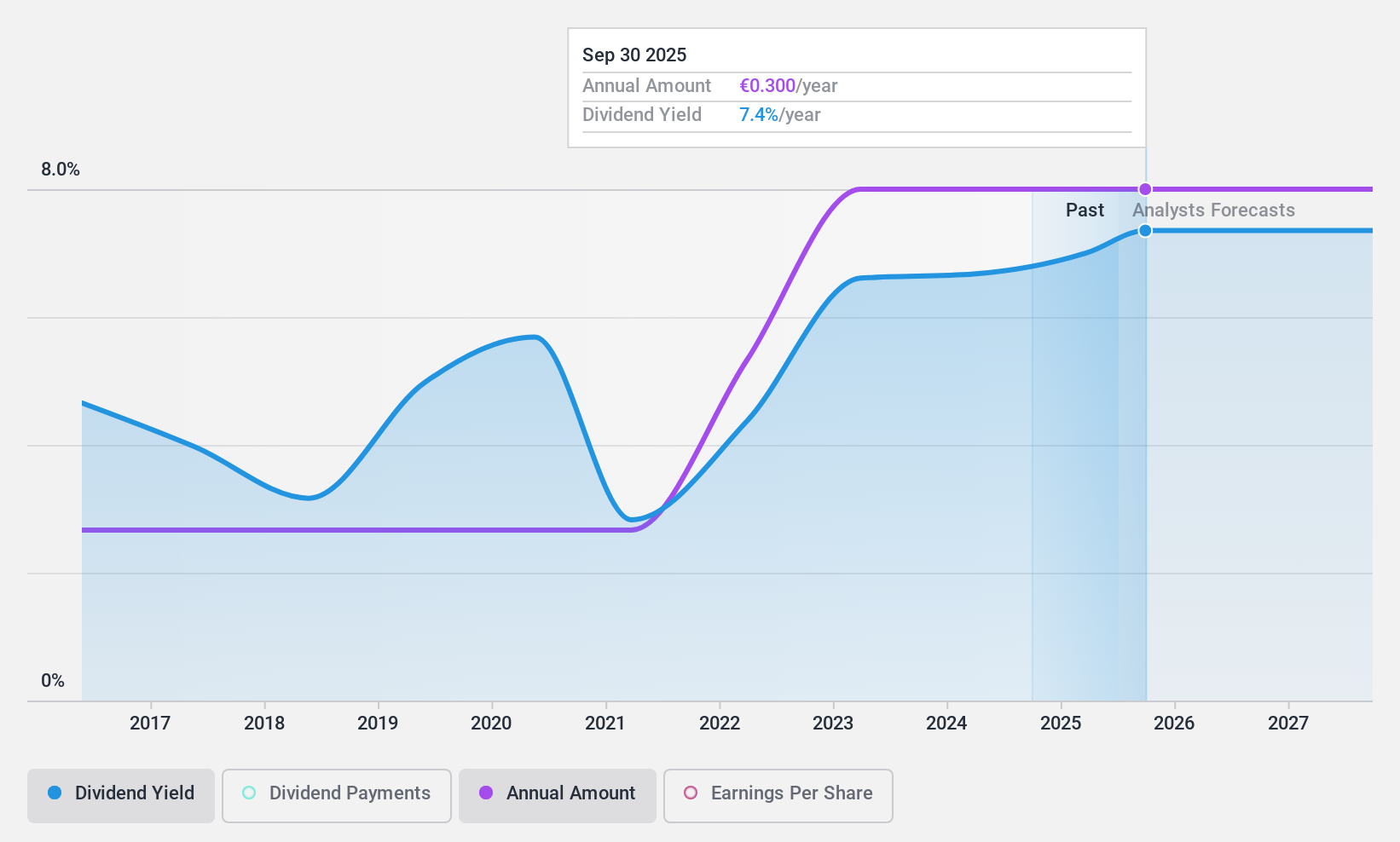
Task: Click the Analysts Forecasts label
Action: pos(1213,210)
